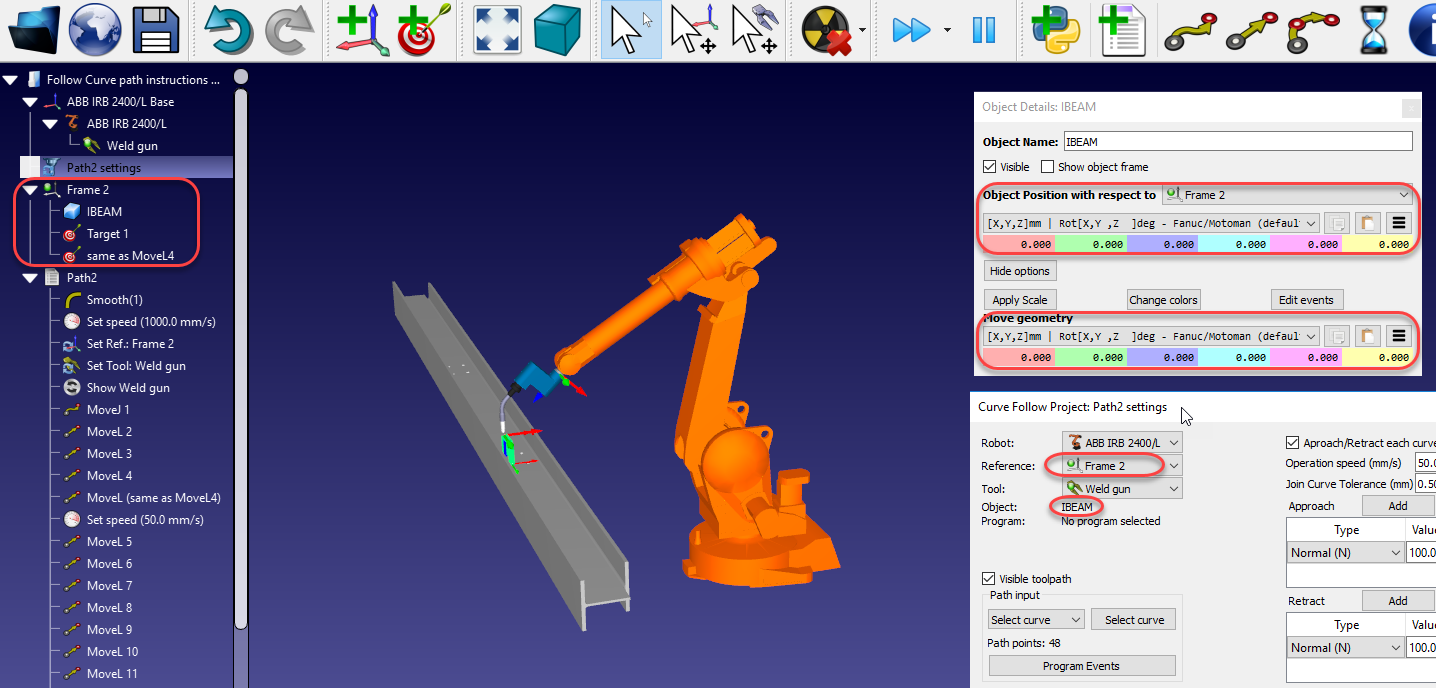Collapse the Path2 program tree node
The height and width of the screenshot is (688, 1436).
pos(29,278)
